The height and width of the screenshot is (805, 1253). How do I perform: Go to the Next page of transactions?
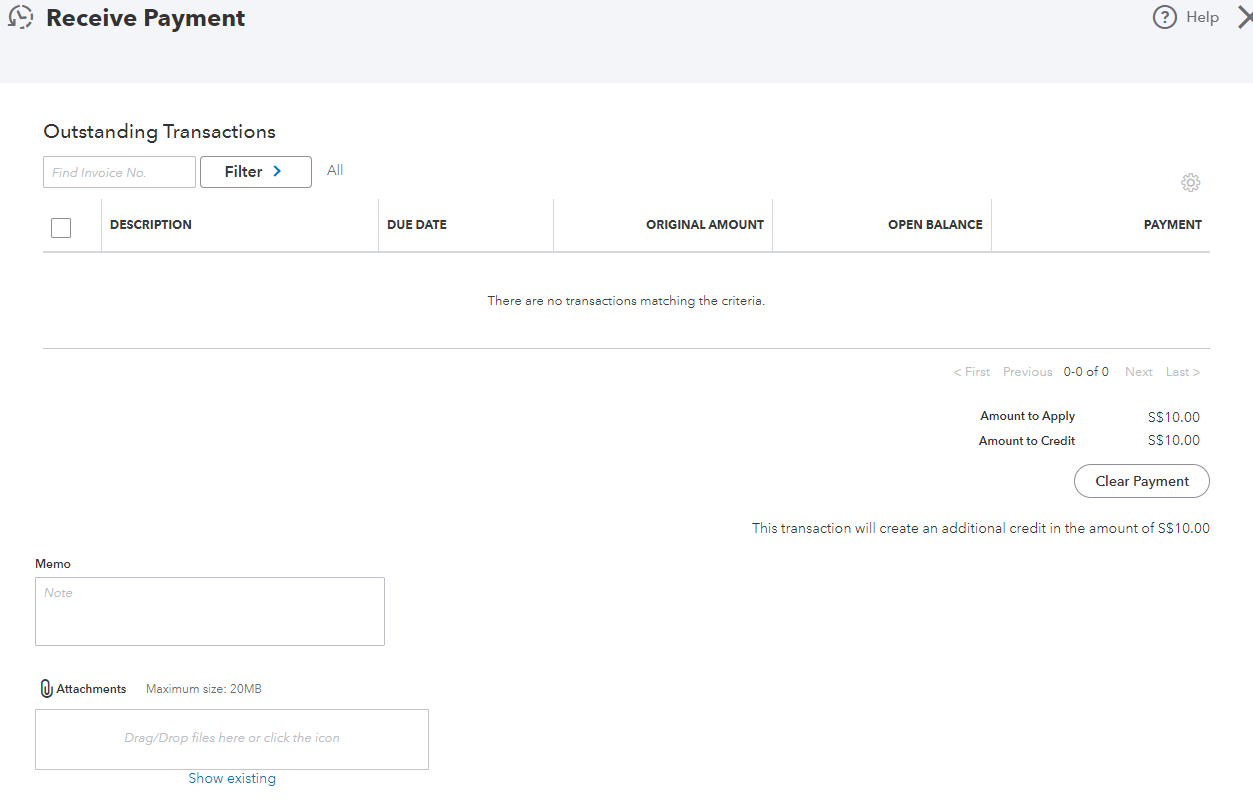pyautogui.click(x=1138, y=371)
